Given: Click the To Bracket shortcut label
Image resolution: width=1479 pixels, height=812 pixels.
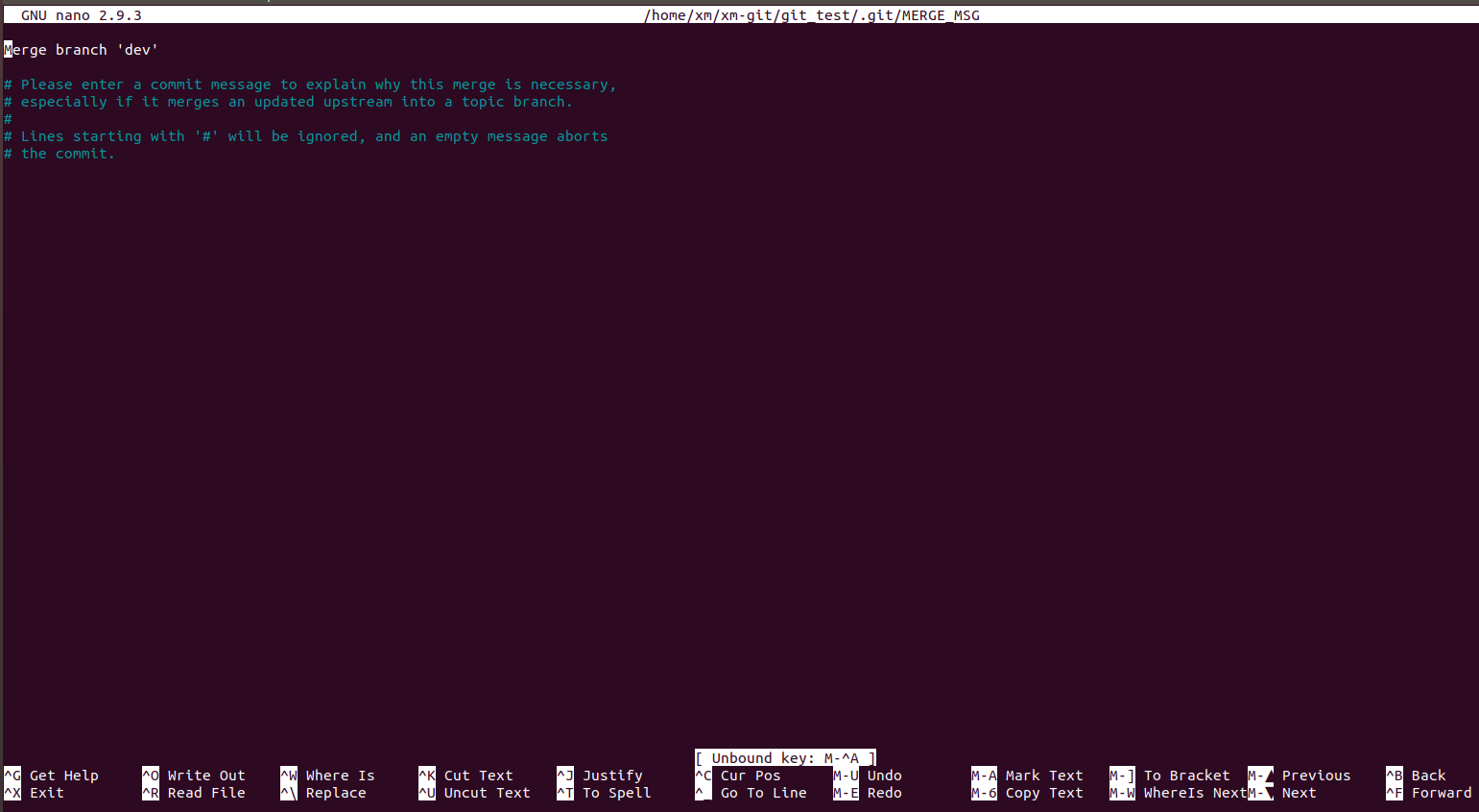Looking at the screenshot, I should 1186,776.
